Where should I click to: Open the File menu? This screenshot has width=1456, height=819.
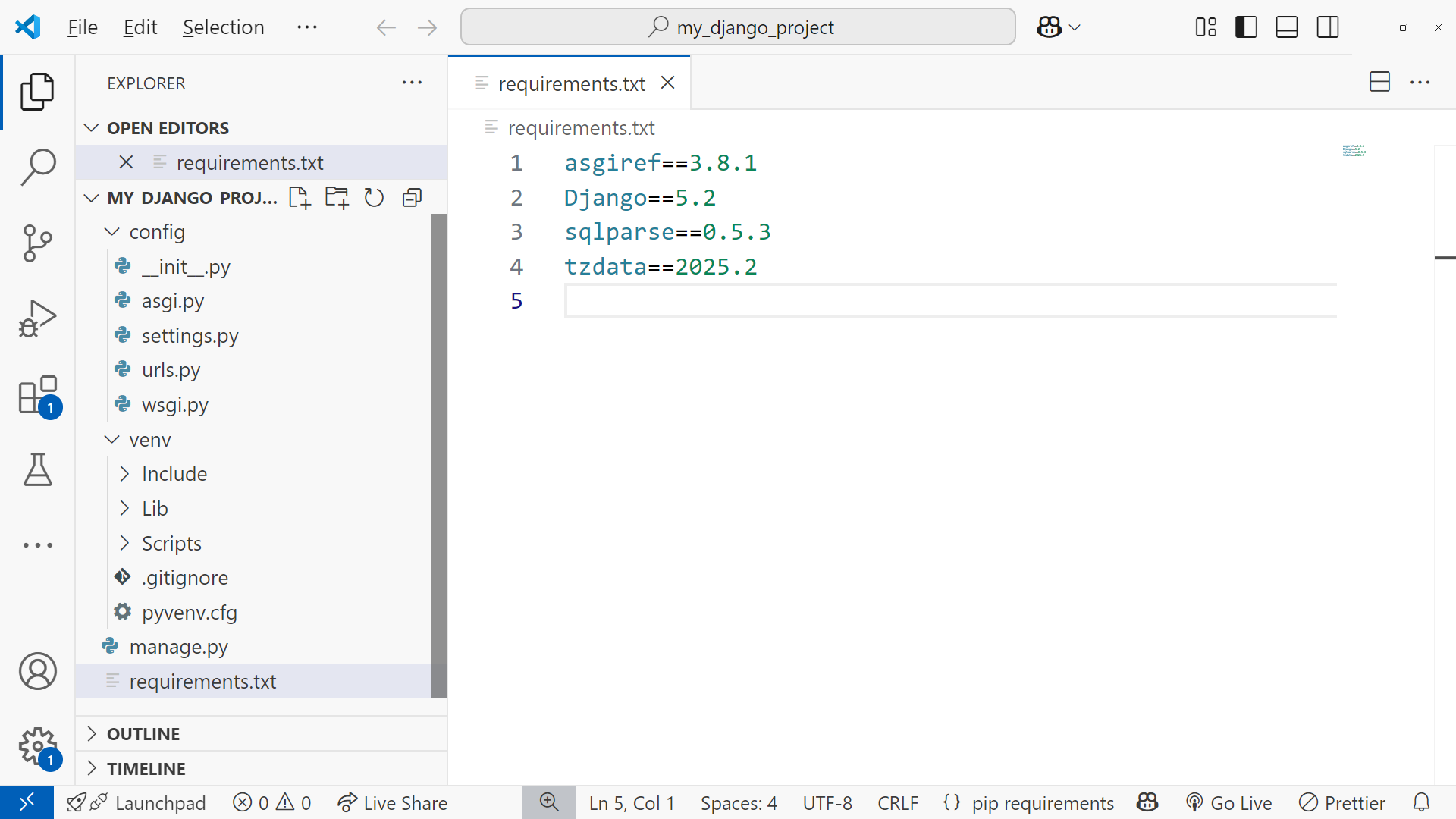click(82, 27)
